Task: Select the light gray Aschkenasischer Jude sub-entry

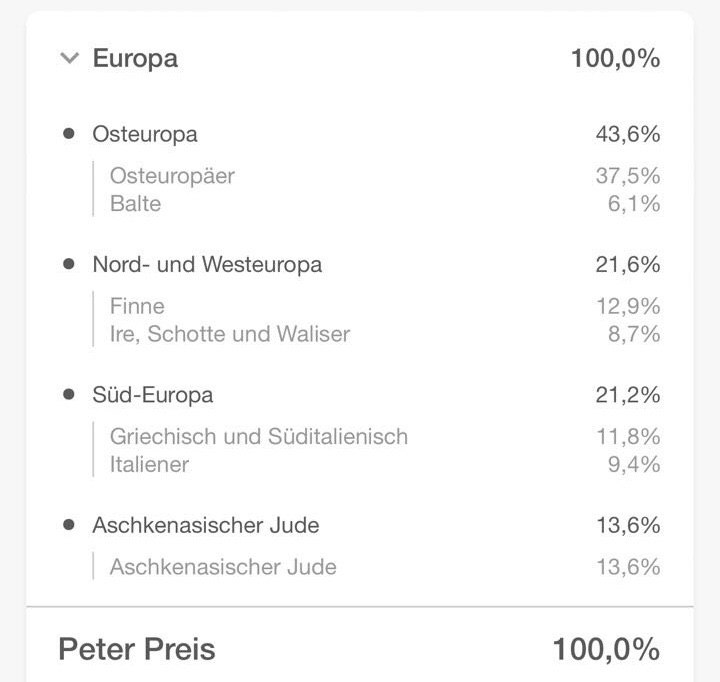Action: point(223,567)
